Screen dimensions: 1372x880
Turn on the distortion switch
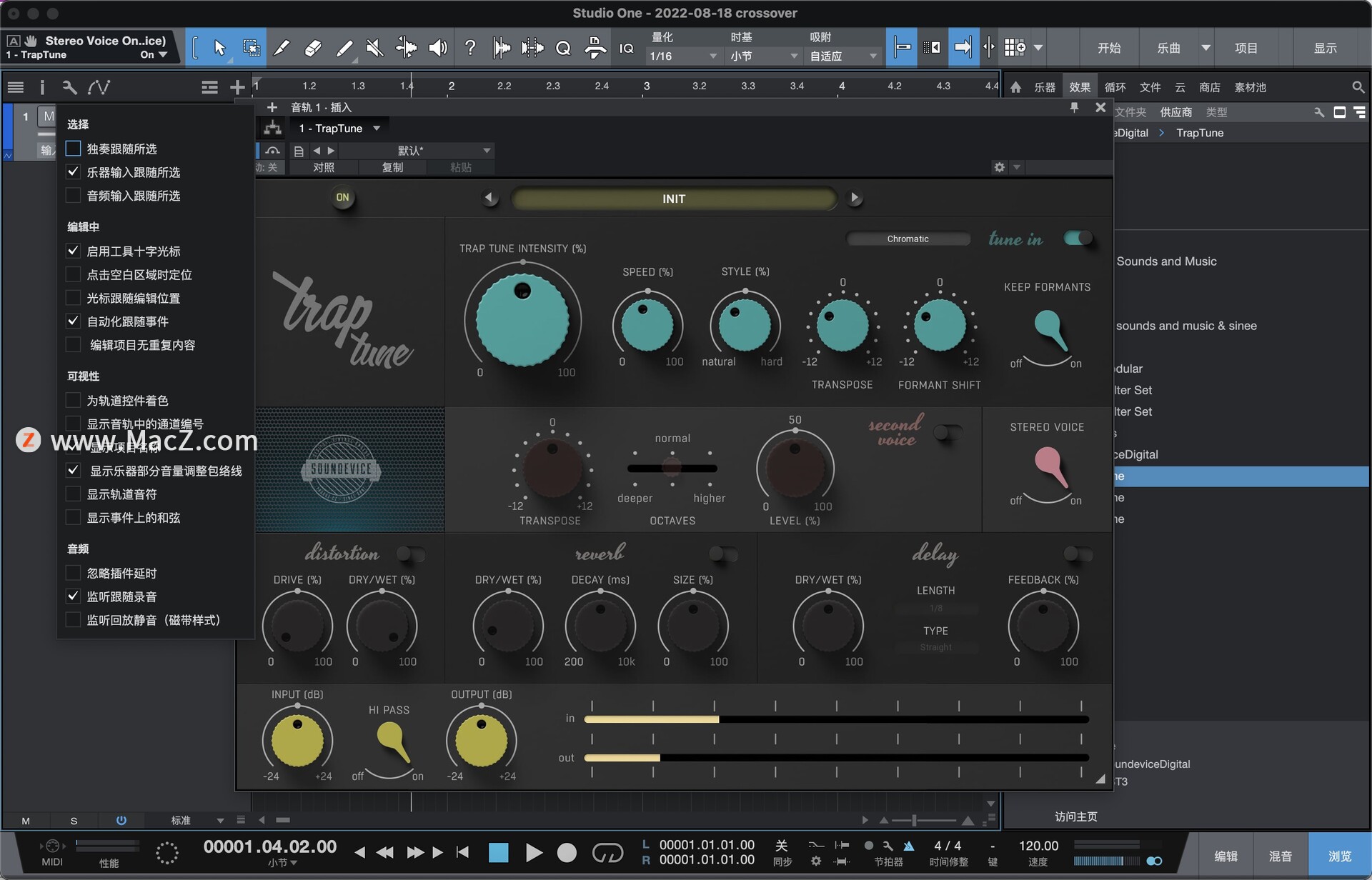411,554
